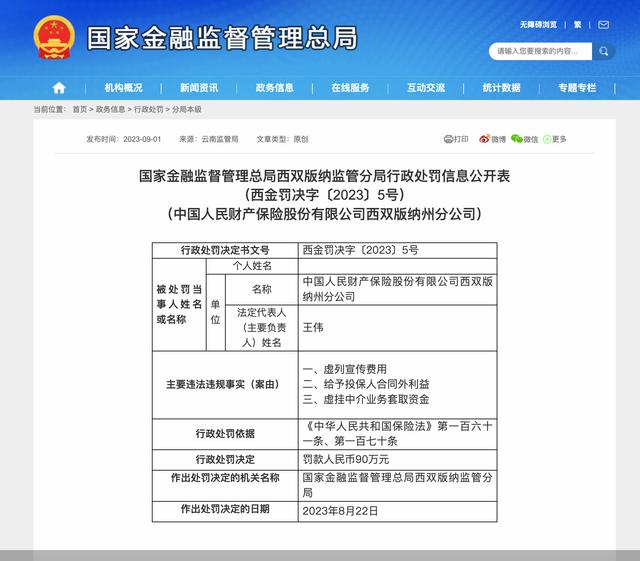Share article via 微信 (WeChat)
The width and height of the screenshot is (640, 561).
click(x=524, y=139)
